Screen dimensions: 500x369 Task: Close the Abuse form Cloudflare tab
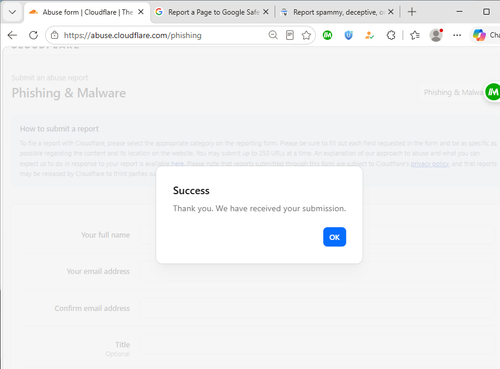click(141, 12)
